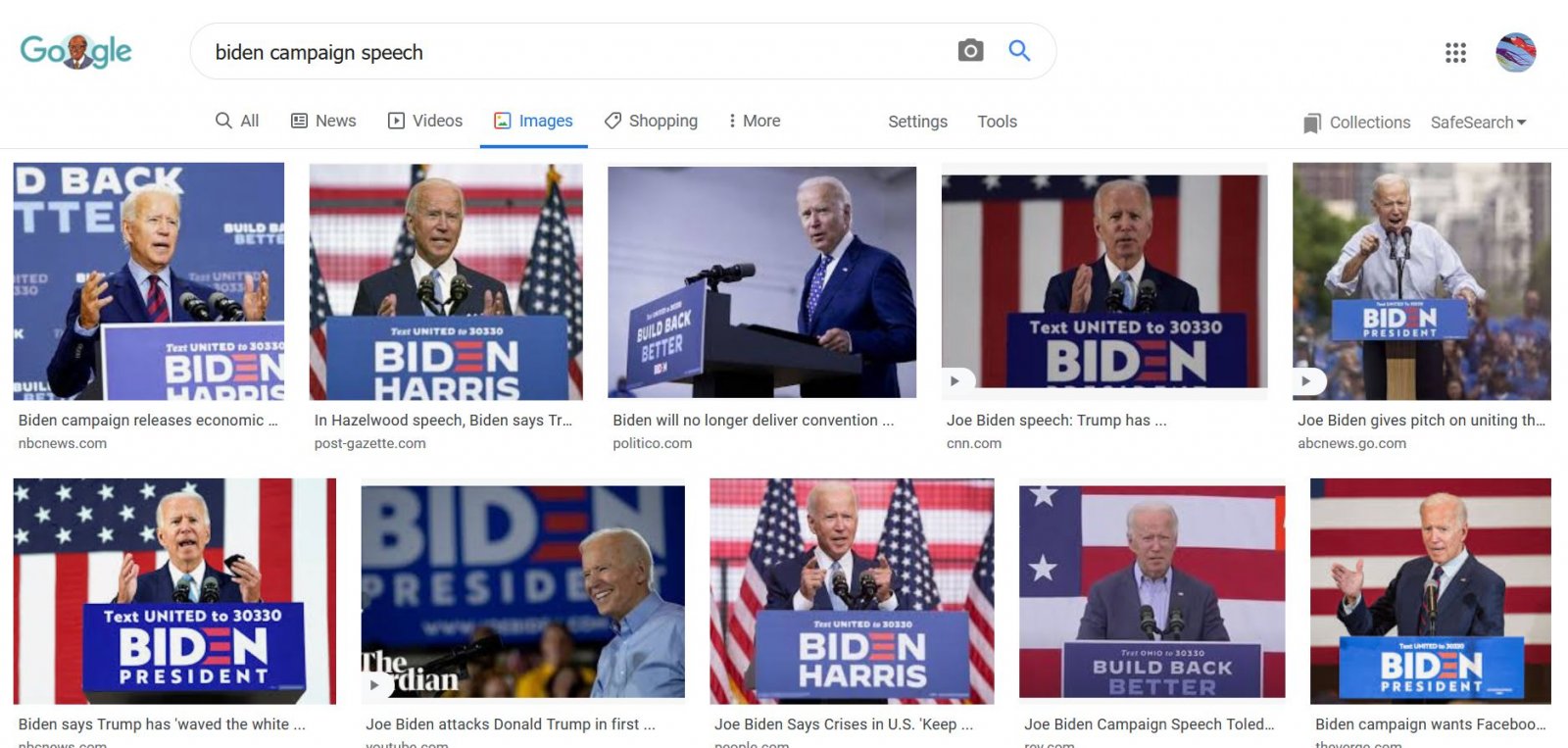The image size is (1568, 748).
Task: Open the Settings link
Action: (917, 122)
